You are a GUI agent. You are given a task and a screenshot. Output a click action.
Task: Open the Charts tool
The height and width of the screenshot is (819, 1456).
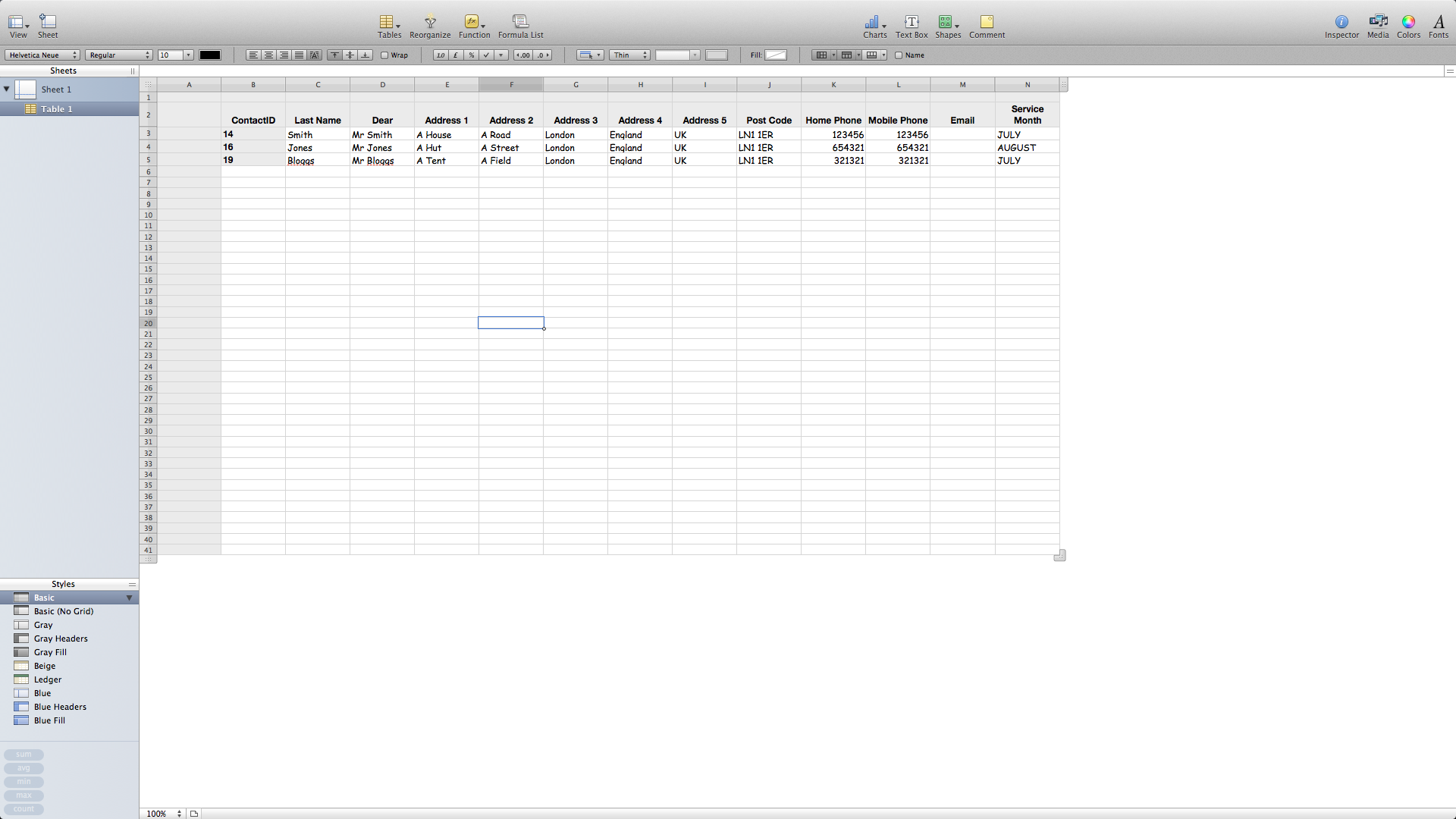click(x=872, y=22)
